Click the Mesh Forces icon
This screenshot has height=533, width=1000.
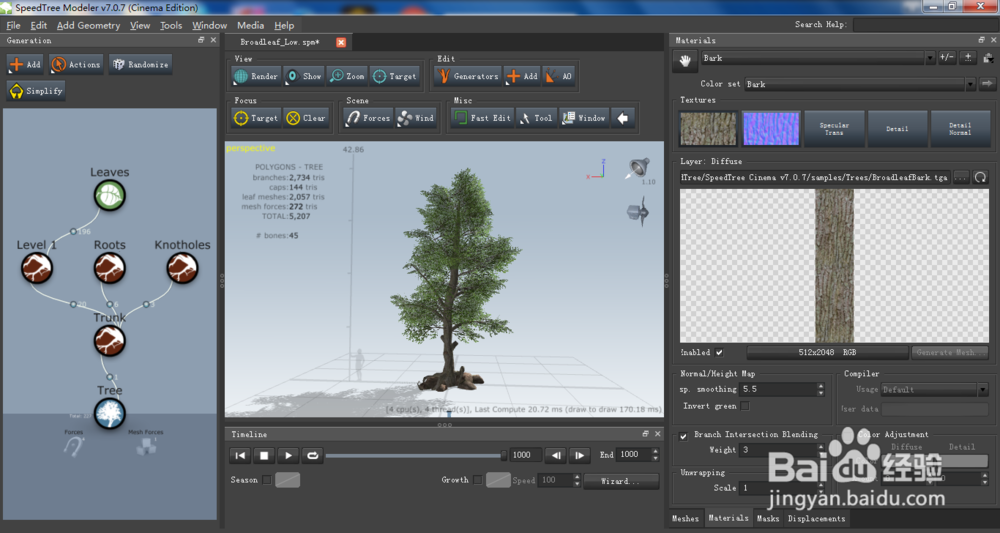click(x=146, y=447)
